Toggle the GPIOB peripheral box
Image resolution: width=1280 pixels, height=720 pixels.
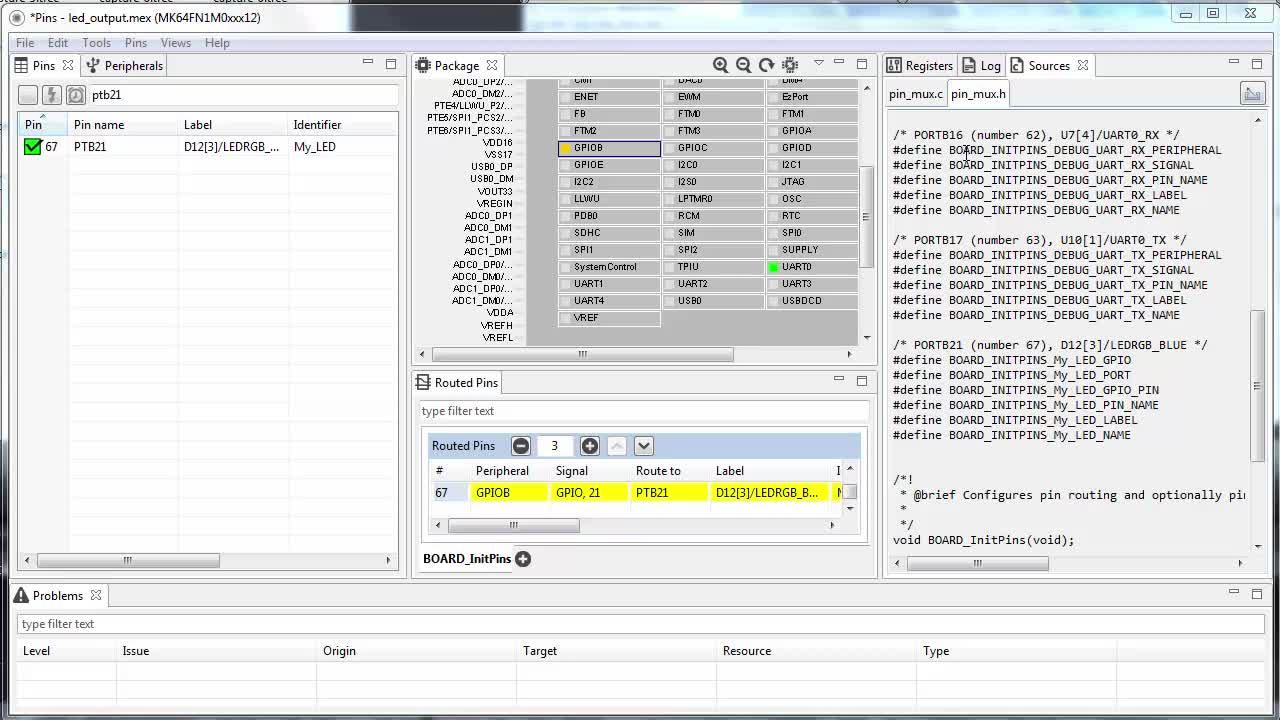(x=566, y=148)
